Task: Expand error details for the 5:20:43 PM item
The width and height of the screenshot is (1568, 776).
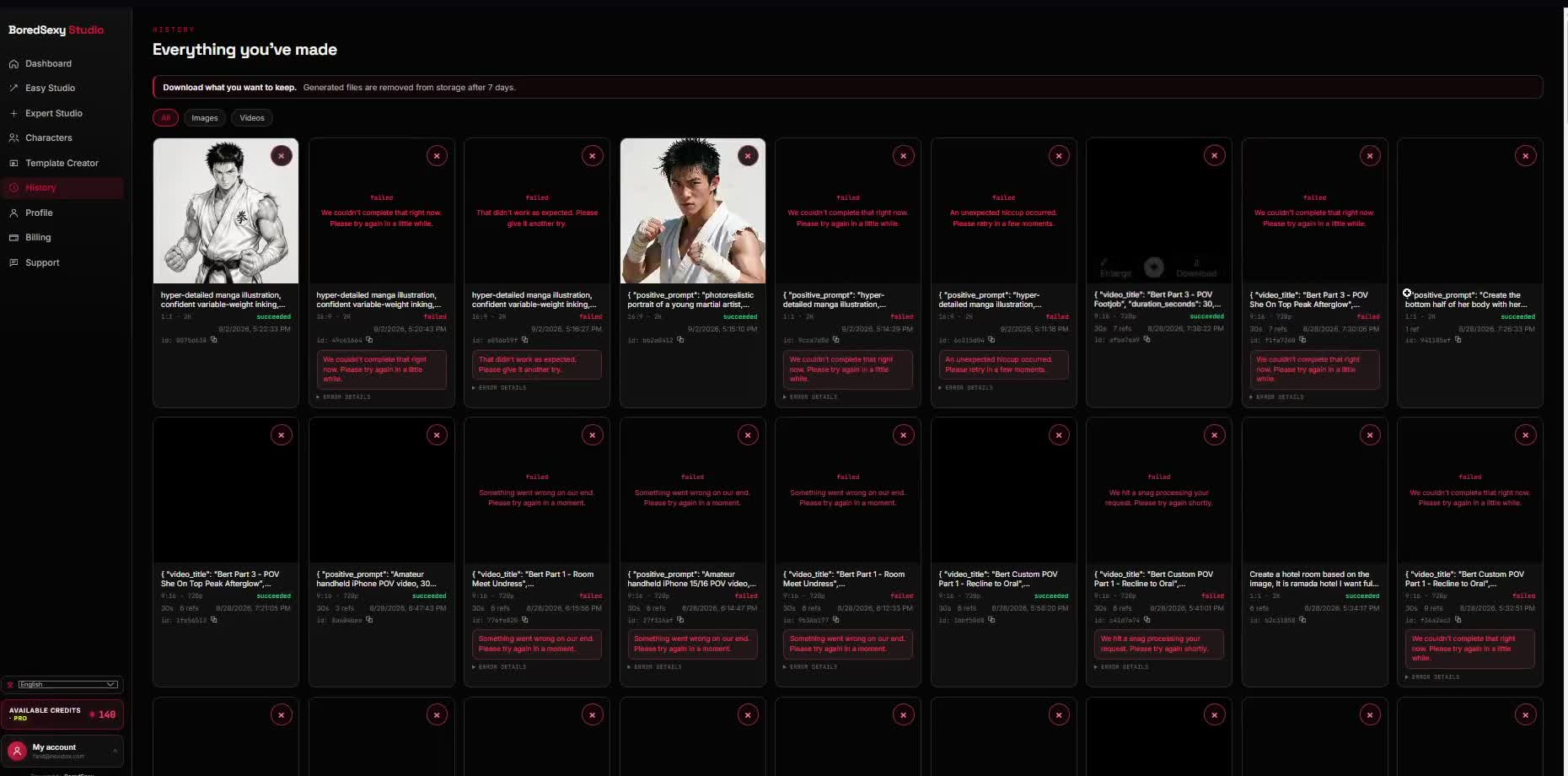Action: tap(344, 397)
